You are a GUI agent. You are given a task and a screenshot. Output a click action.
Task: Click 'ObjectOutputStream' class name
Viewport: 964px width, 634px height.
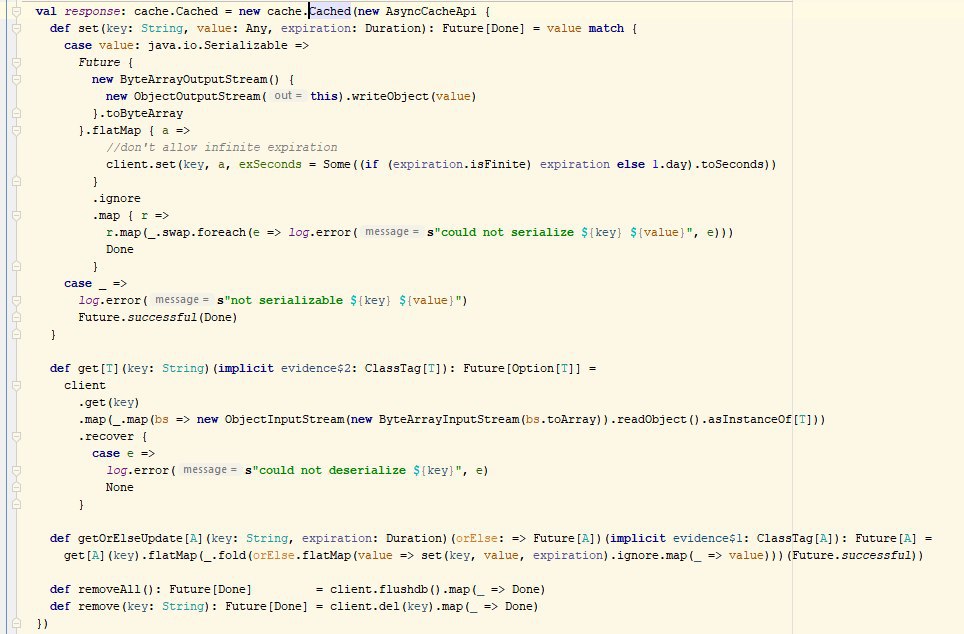pyautogui.click(x=197, y=97)
